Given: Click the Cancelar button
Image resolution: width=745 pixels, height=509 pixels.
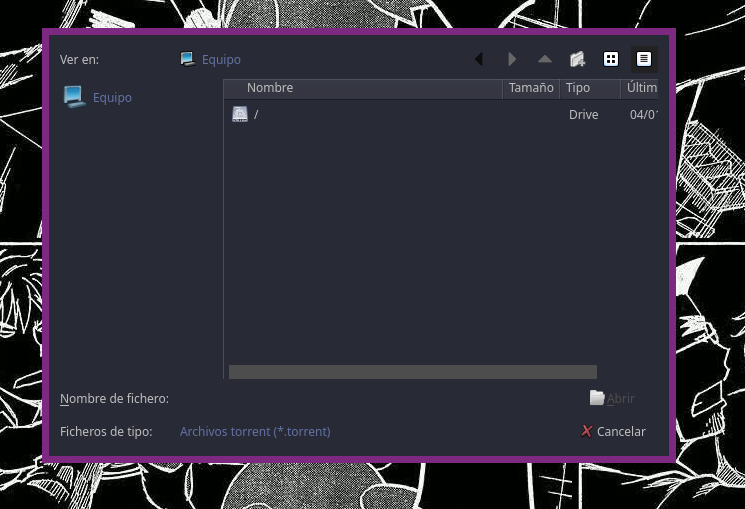Looking at the screenshot, I should coord(612,432).
